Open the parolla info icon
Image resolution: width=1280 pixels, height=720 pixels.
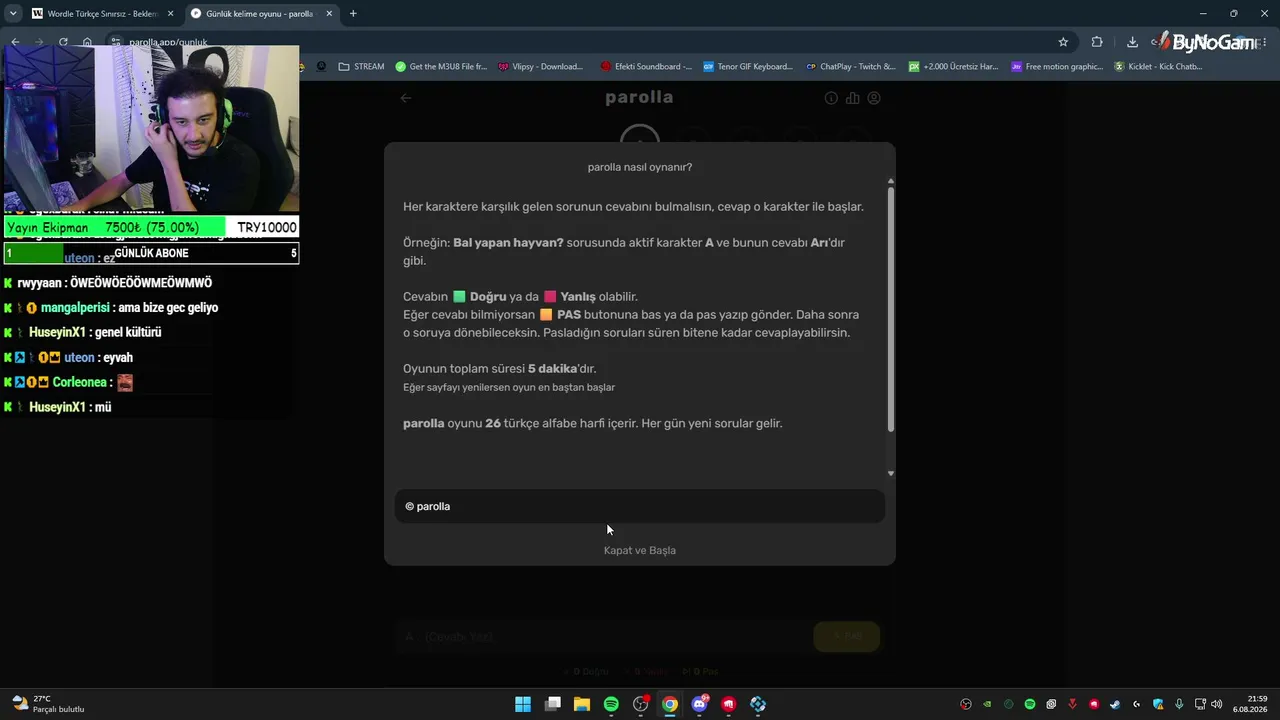click(x=831, y=98)
